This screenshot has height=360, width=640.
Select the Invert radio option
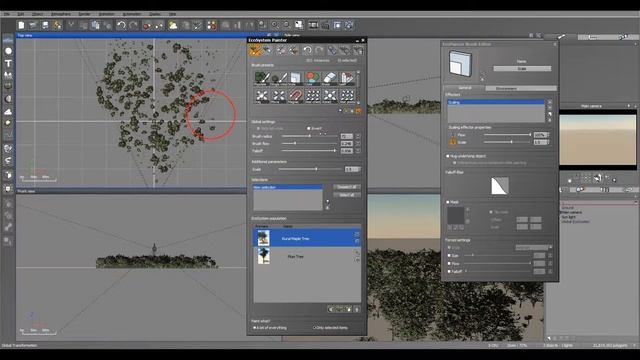pyautogui.click(x=309, y=129)
